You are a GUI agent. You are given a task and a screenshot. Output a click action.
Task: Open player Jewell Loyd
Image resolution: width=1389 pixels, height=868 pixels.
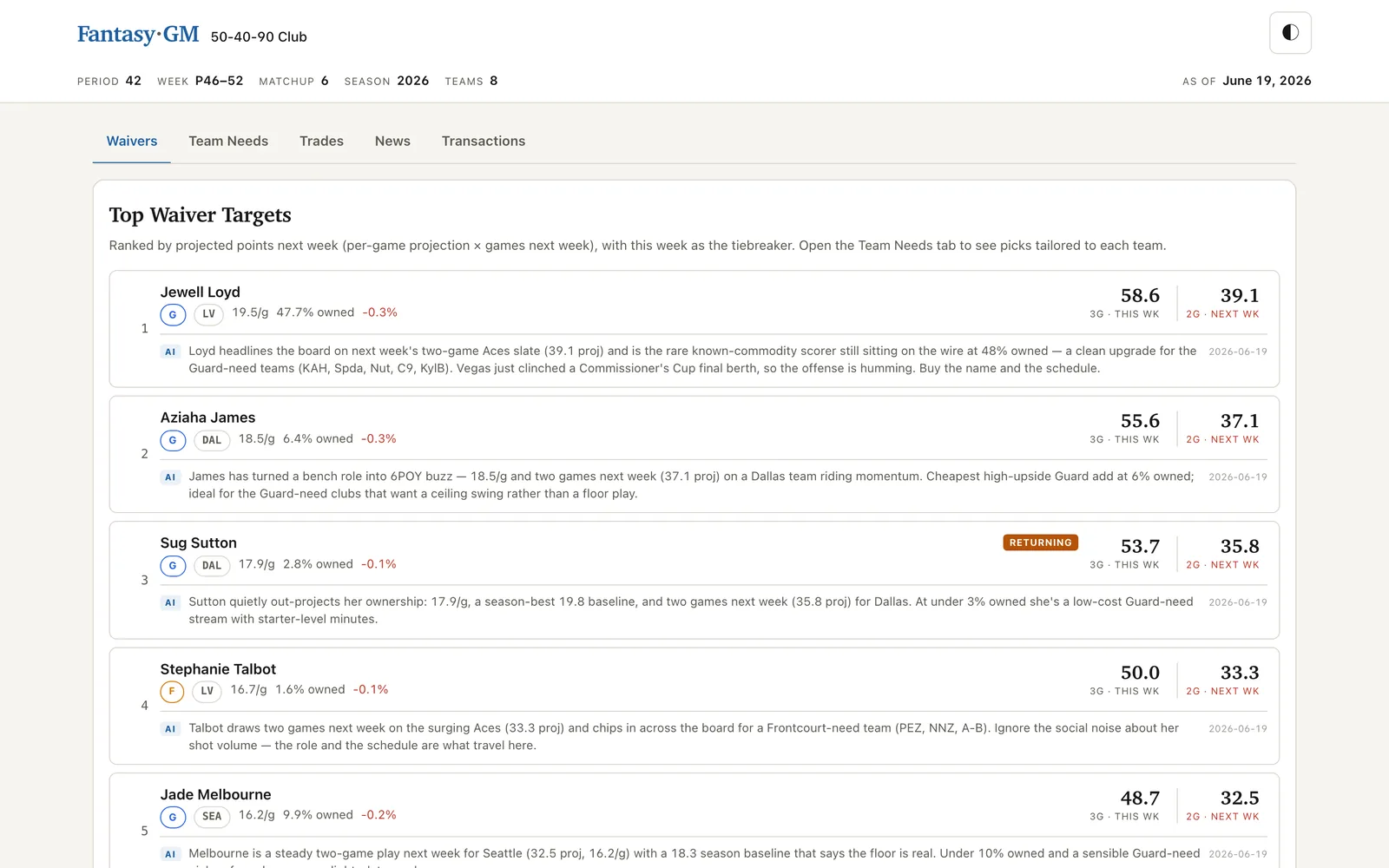coord(201,292)
